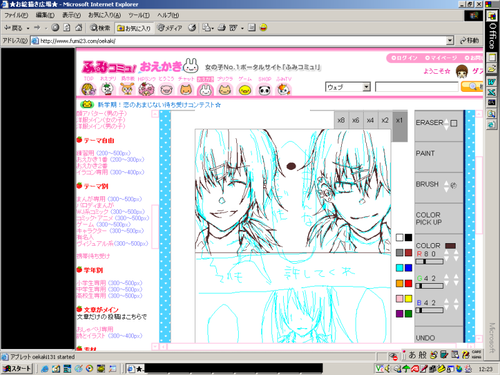Click the Discuss icon in IE toolbar
This screenshot has height=375, width=500.
tap(252, 28)
